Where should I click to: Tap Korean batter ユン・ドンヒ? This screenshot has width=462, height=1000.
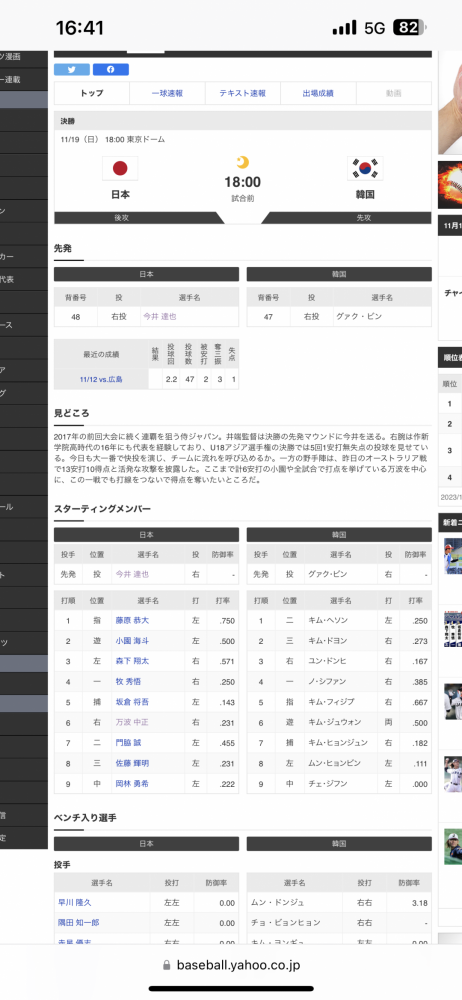coord(330,661)
